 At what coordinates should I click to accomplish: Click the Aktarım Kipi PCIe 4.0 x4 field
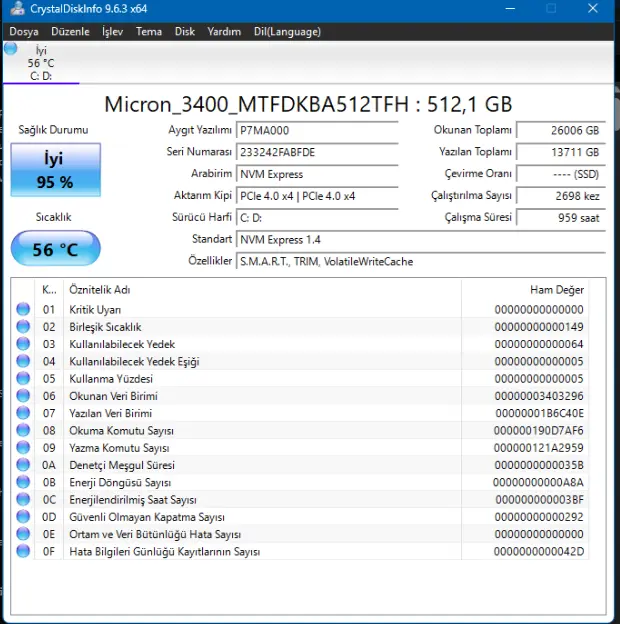click(317, 196)
